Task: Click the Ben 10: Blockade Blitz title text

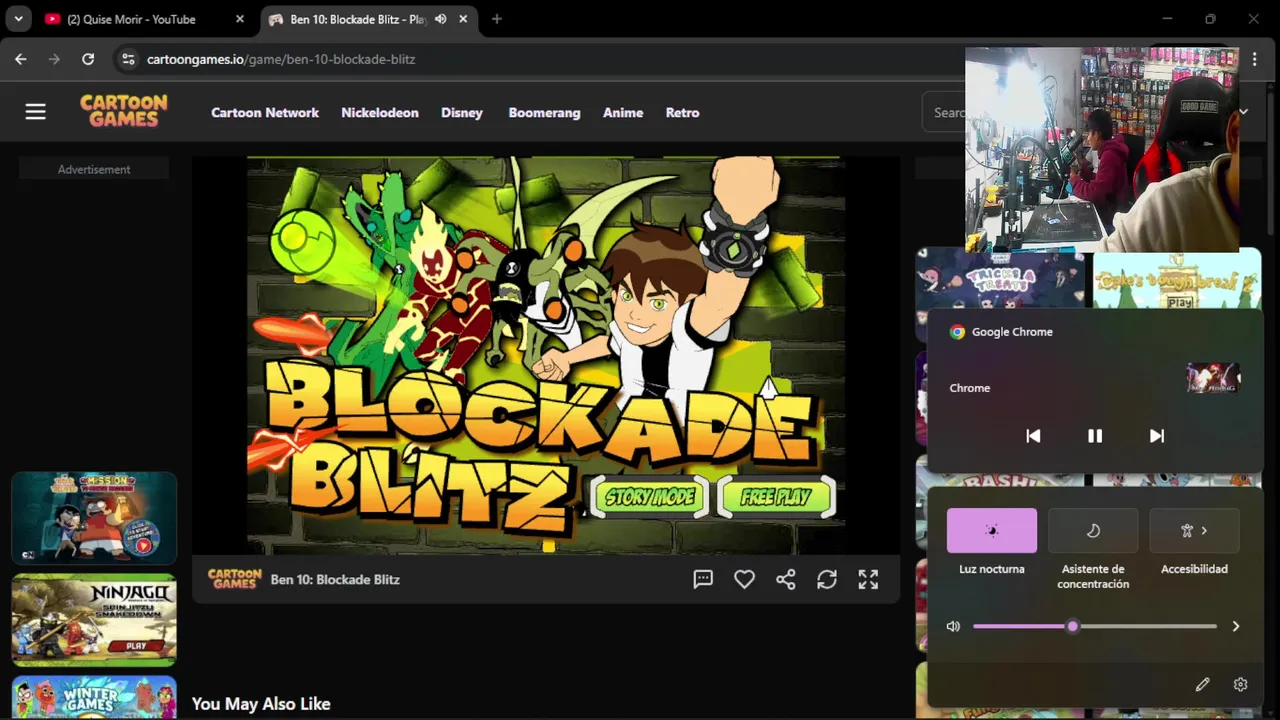Action: 335,579
